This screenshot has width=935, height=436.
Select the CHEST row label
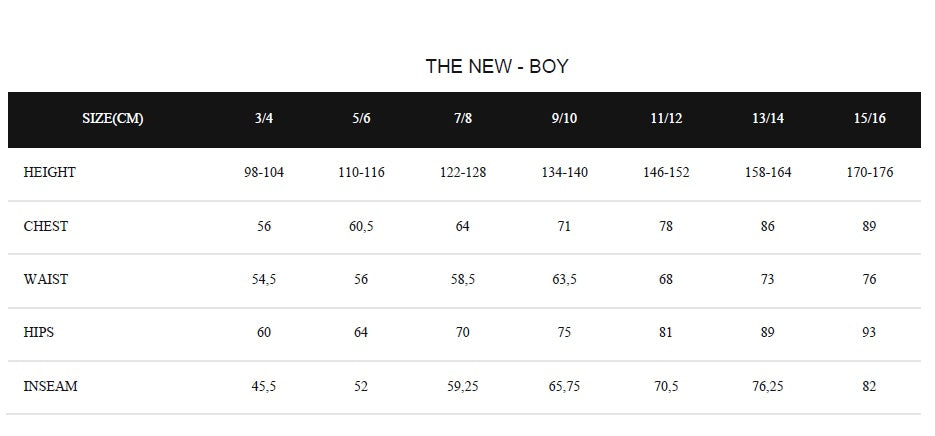pyautogui.click(x=46, y=227)
